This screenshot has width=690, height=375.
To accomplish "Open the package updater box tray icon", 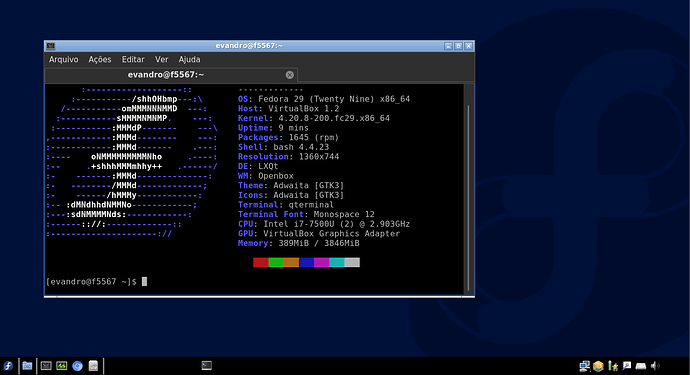I will [598, 366].
